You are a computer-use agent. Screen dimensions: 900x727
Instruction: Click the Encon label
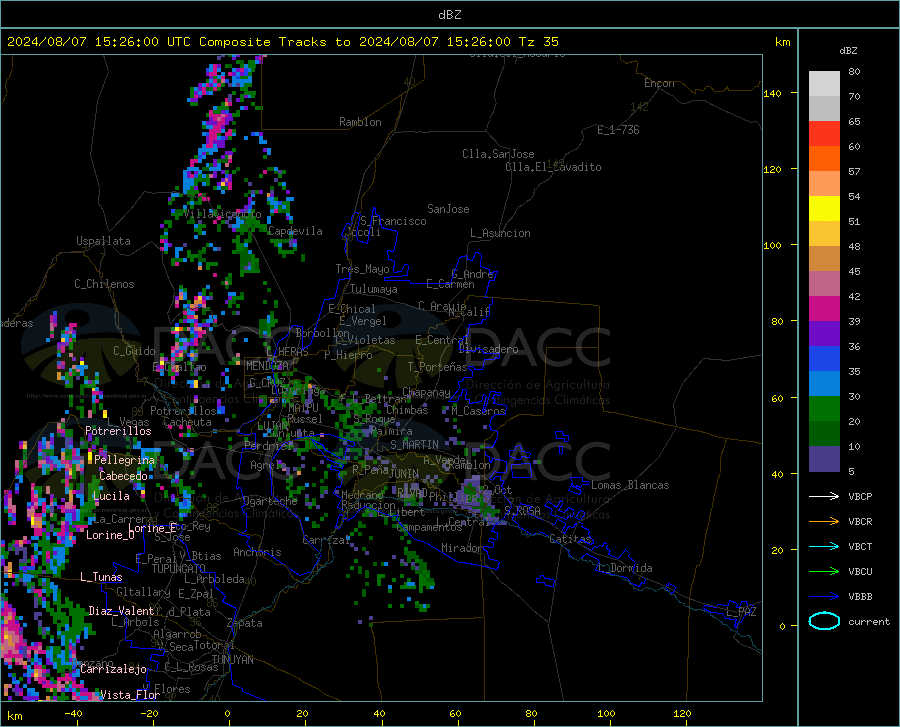(x=659, y=83)
